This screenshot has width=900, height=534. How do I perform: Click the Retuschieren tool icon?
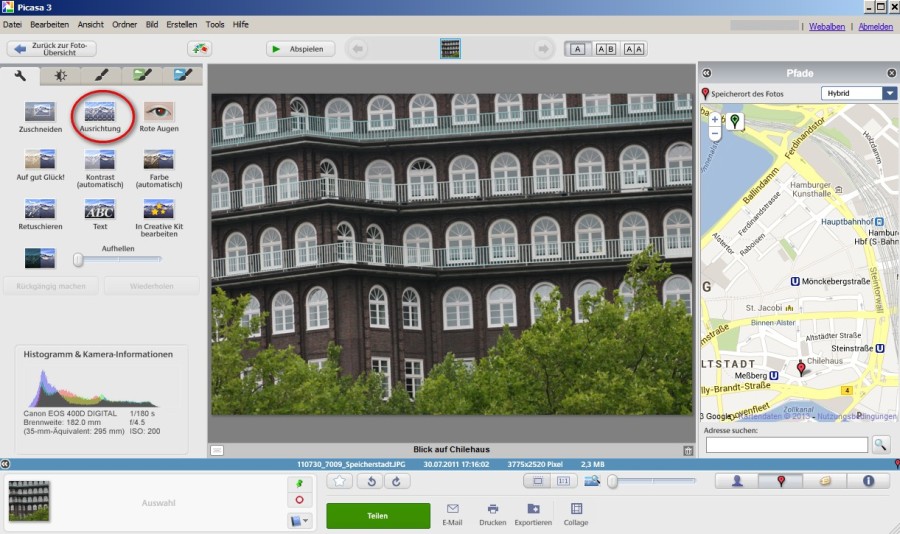(x=40, y=210)
